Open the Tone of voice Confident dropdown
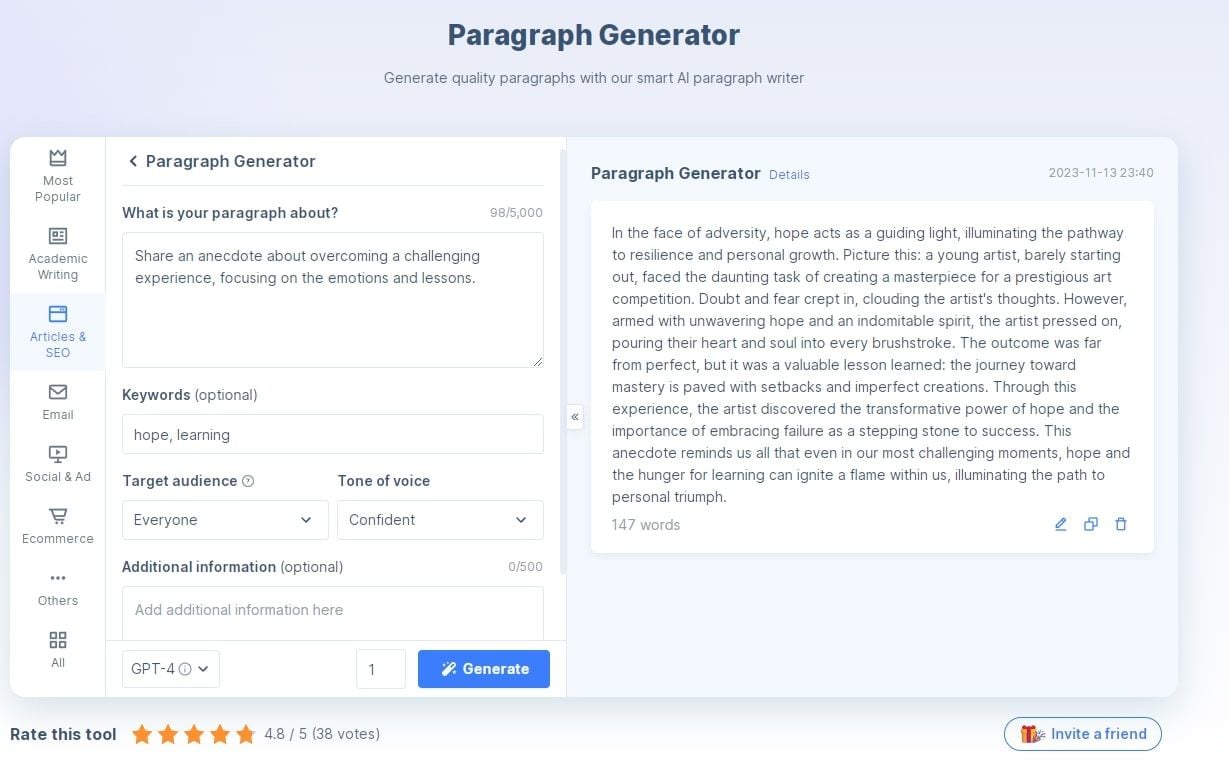The height and width of the screenshot is (767, 1229). coord(440,520)
